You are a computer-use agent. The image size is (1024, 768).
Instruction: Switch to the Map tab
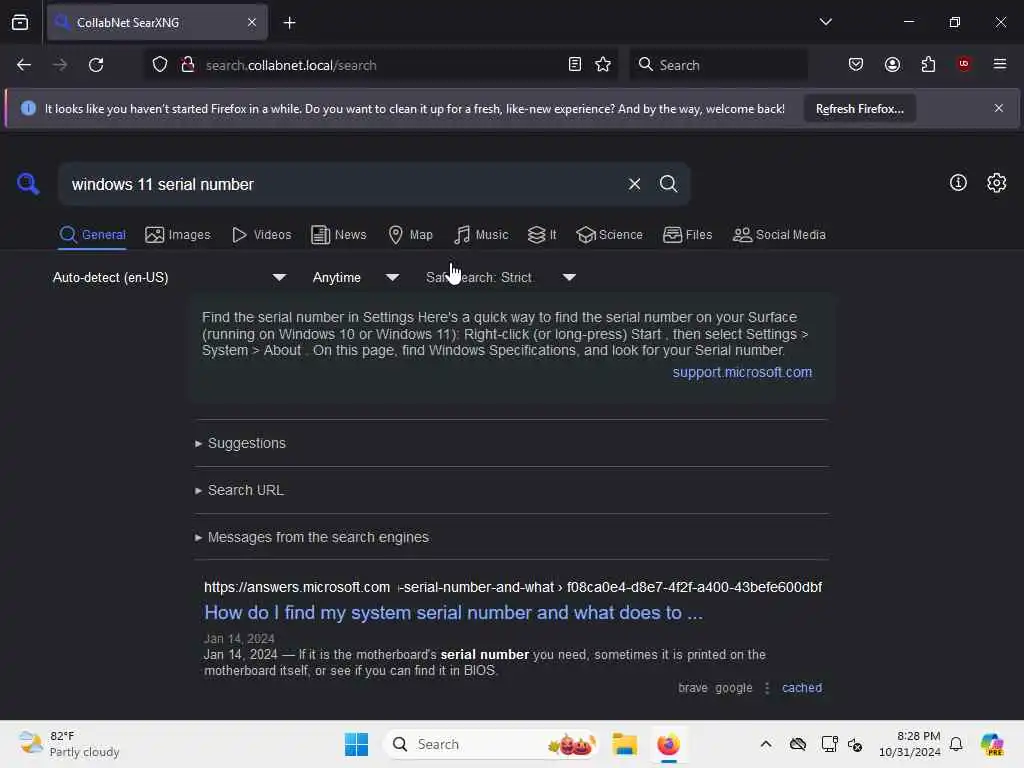click(410, 235)
